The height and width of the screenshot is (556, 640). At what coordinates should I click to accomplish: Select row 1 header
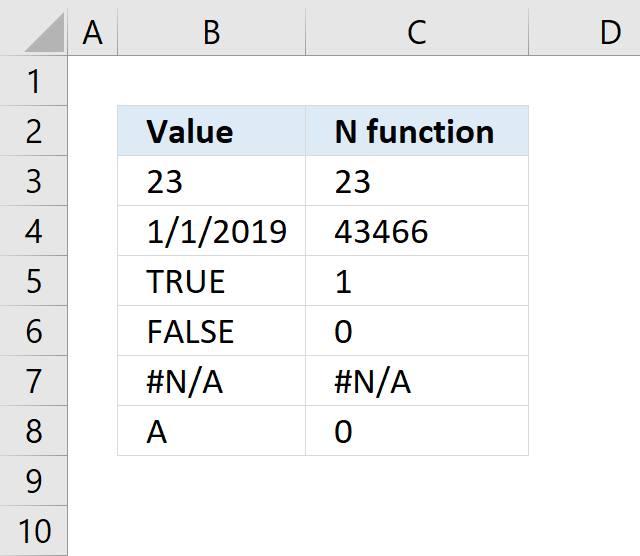[x=33, y=81]
